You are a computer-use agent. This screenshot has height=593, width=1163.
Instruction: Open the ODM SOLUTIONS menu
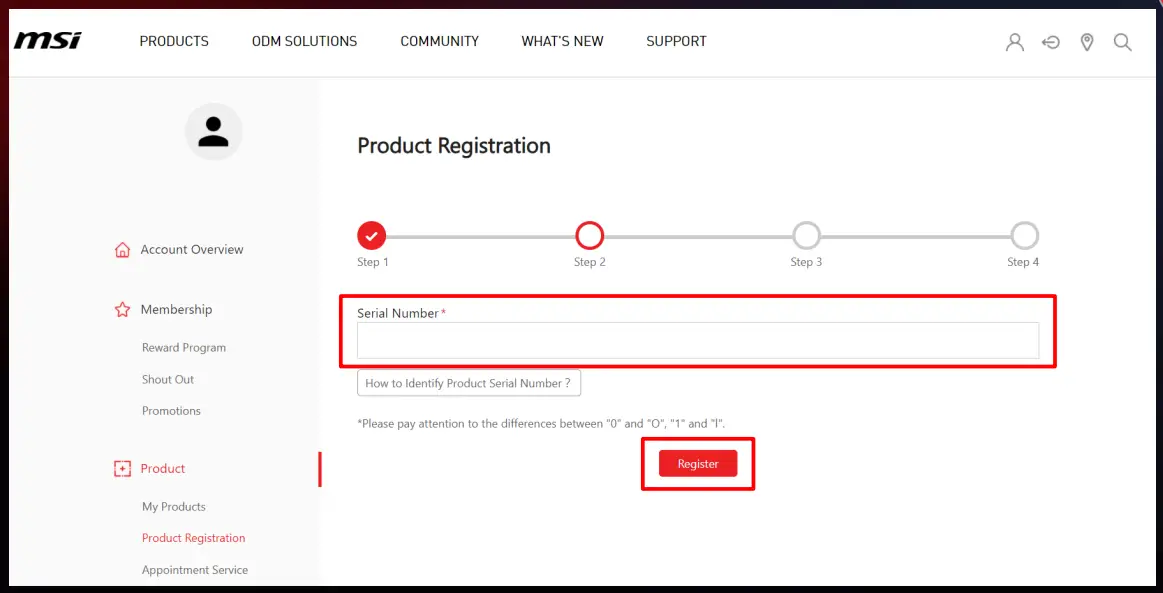304,41
